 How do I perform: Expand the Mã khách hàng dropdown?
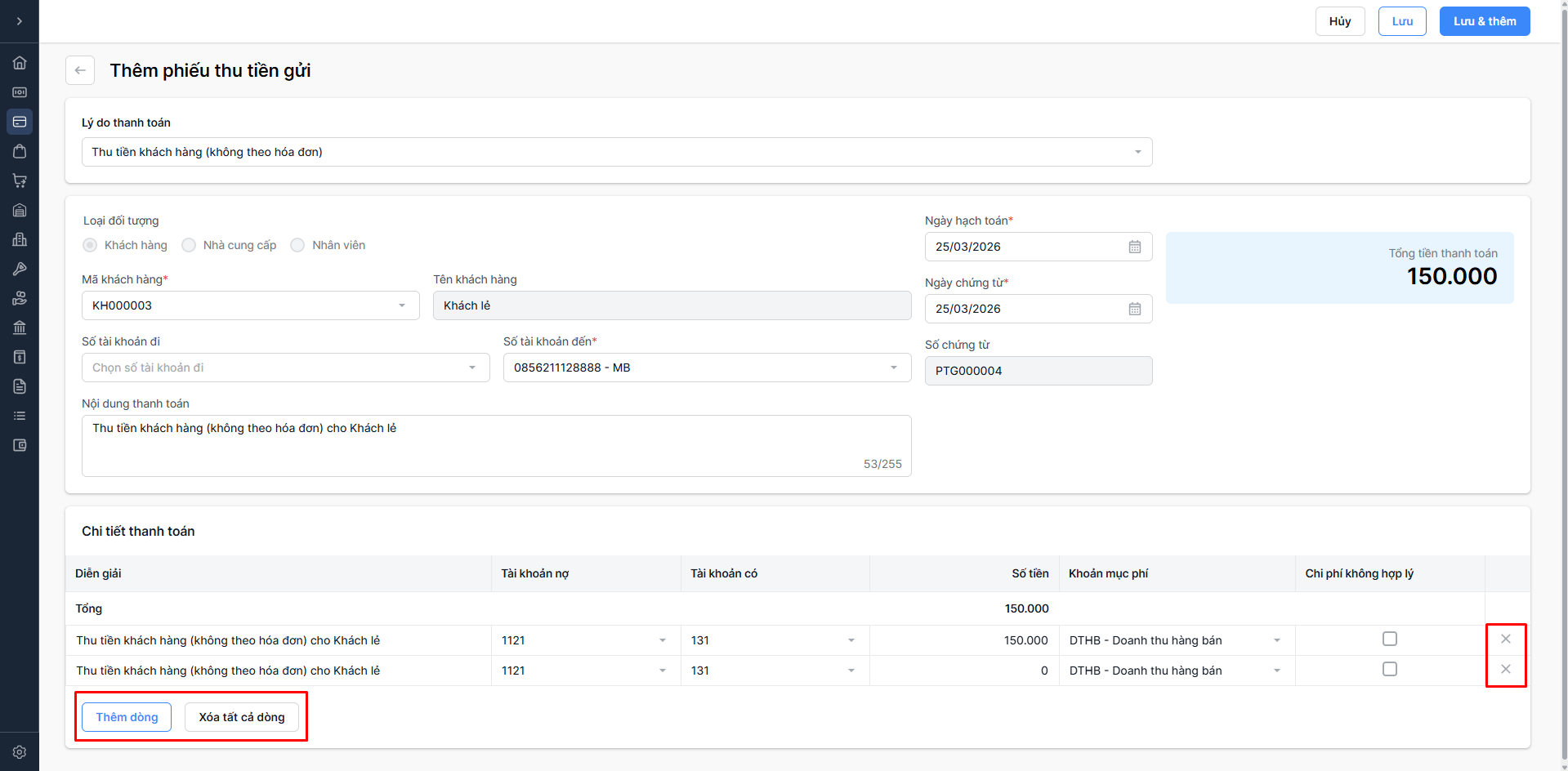click(x=401, y=305)
